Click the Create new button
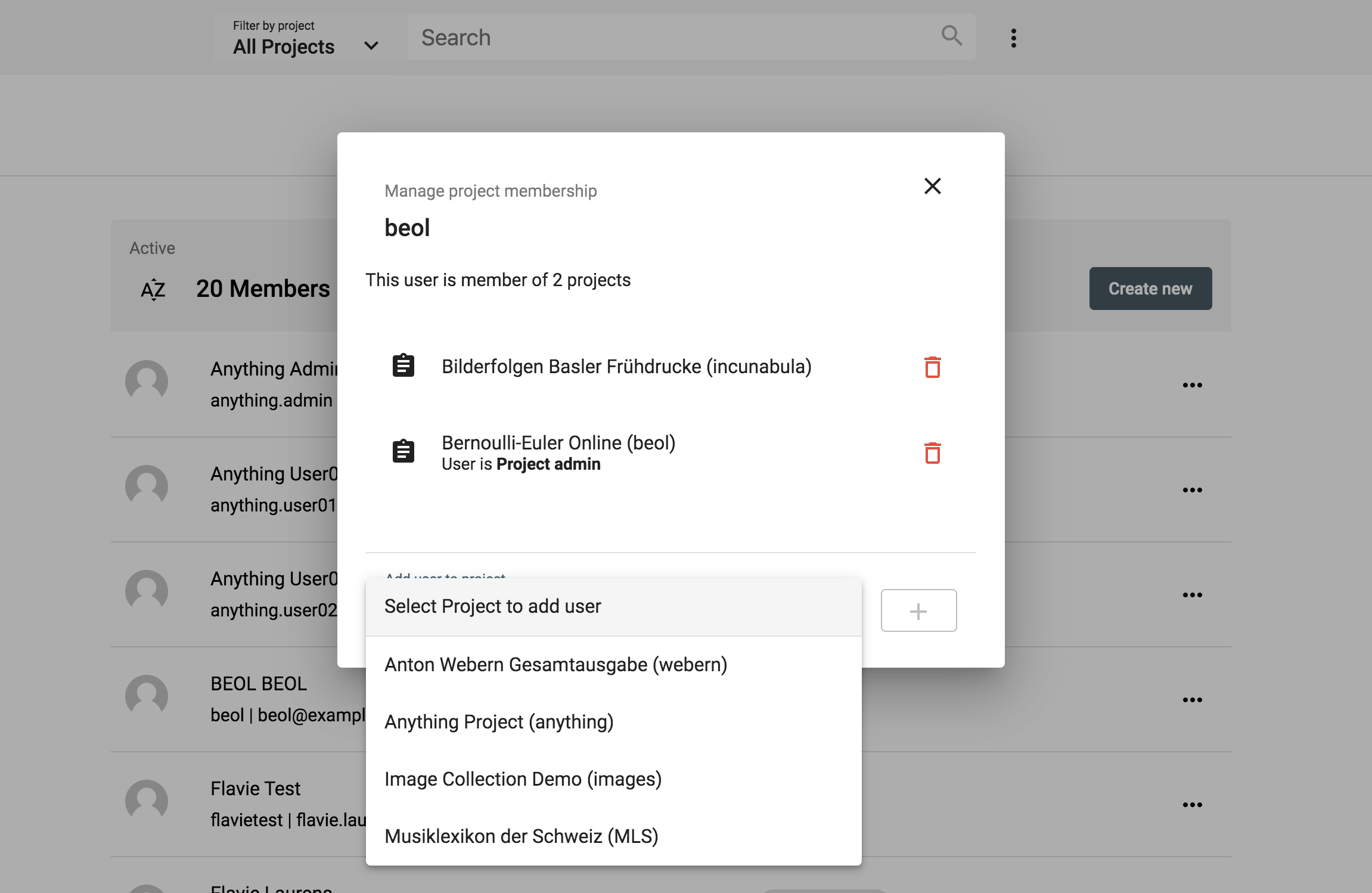 tap(1150, 288)
